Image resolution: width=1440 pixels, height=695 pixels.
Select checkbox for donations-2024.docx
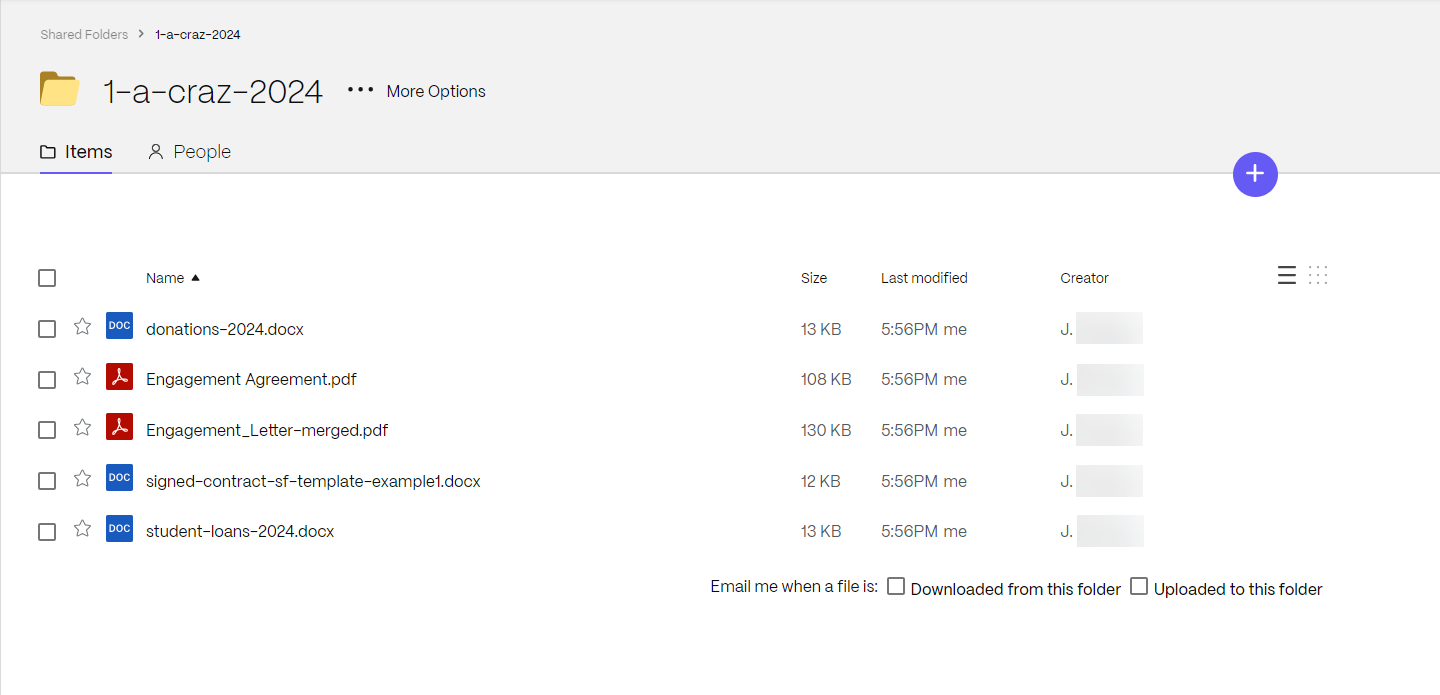coord(47,329)
